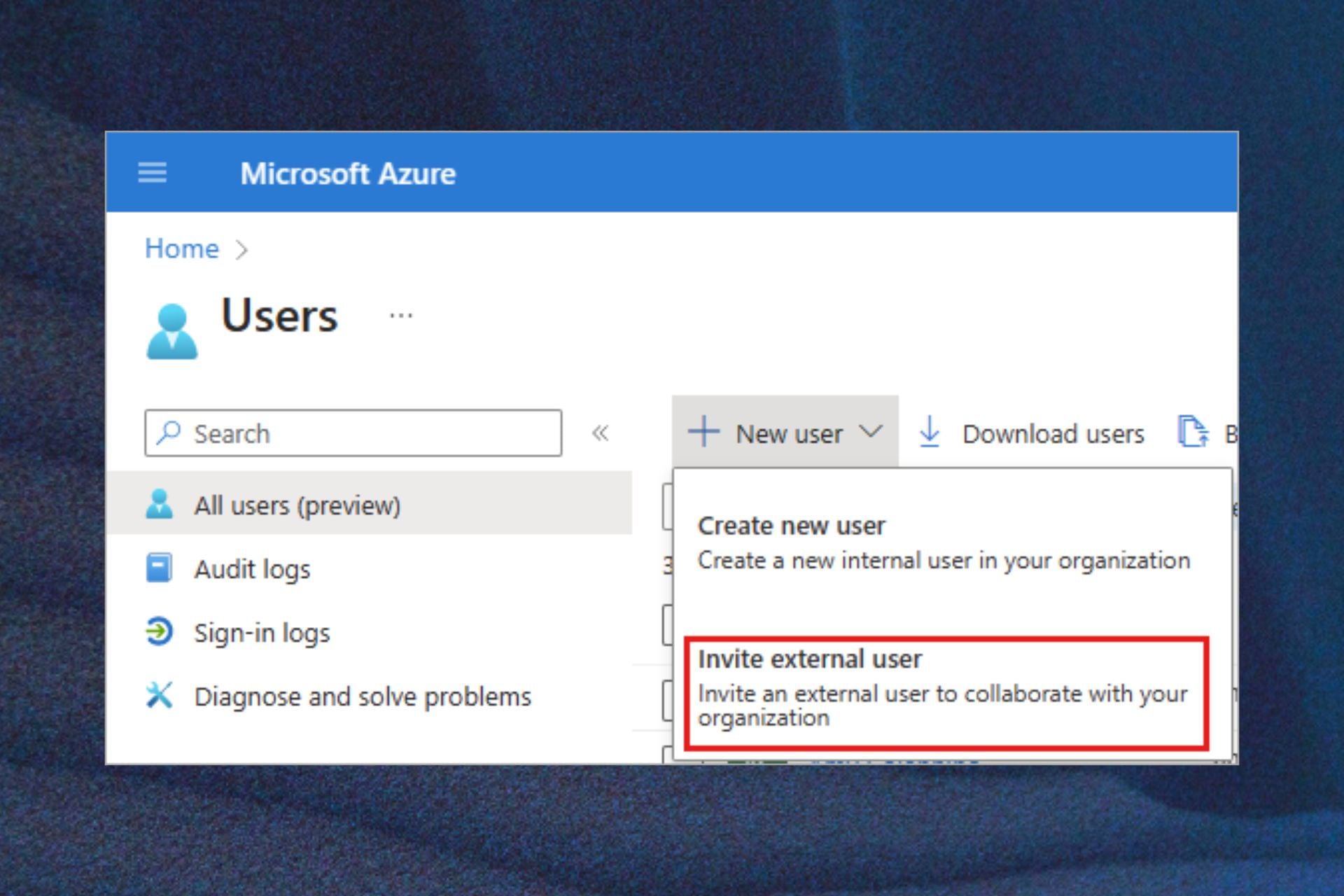1344x896 pixels.
Task: Click the Download users button
Action: point(1052,433)
